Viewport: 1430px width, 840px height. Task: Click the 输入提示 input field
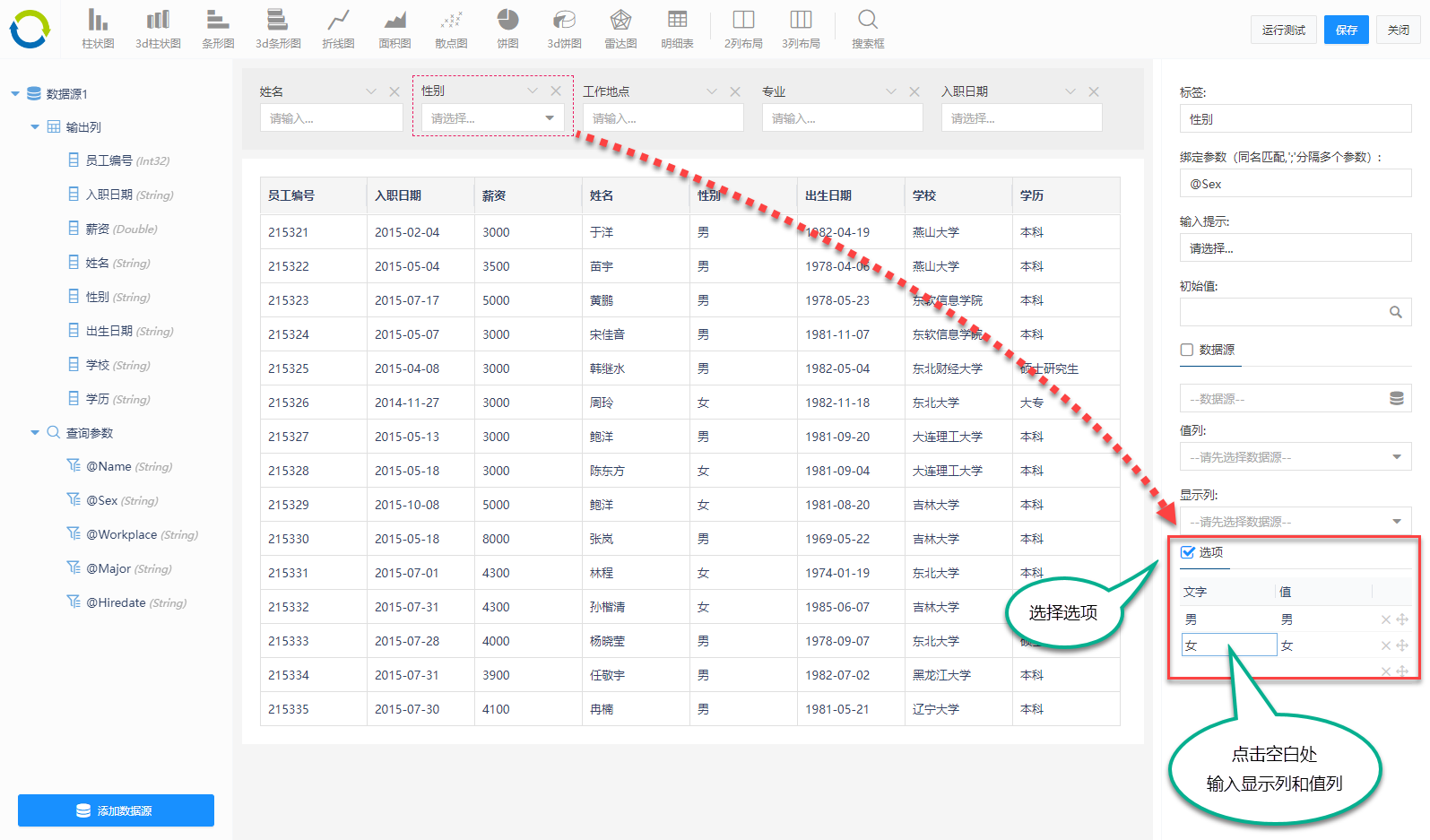[x=1296, y=248]
